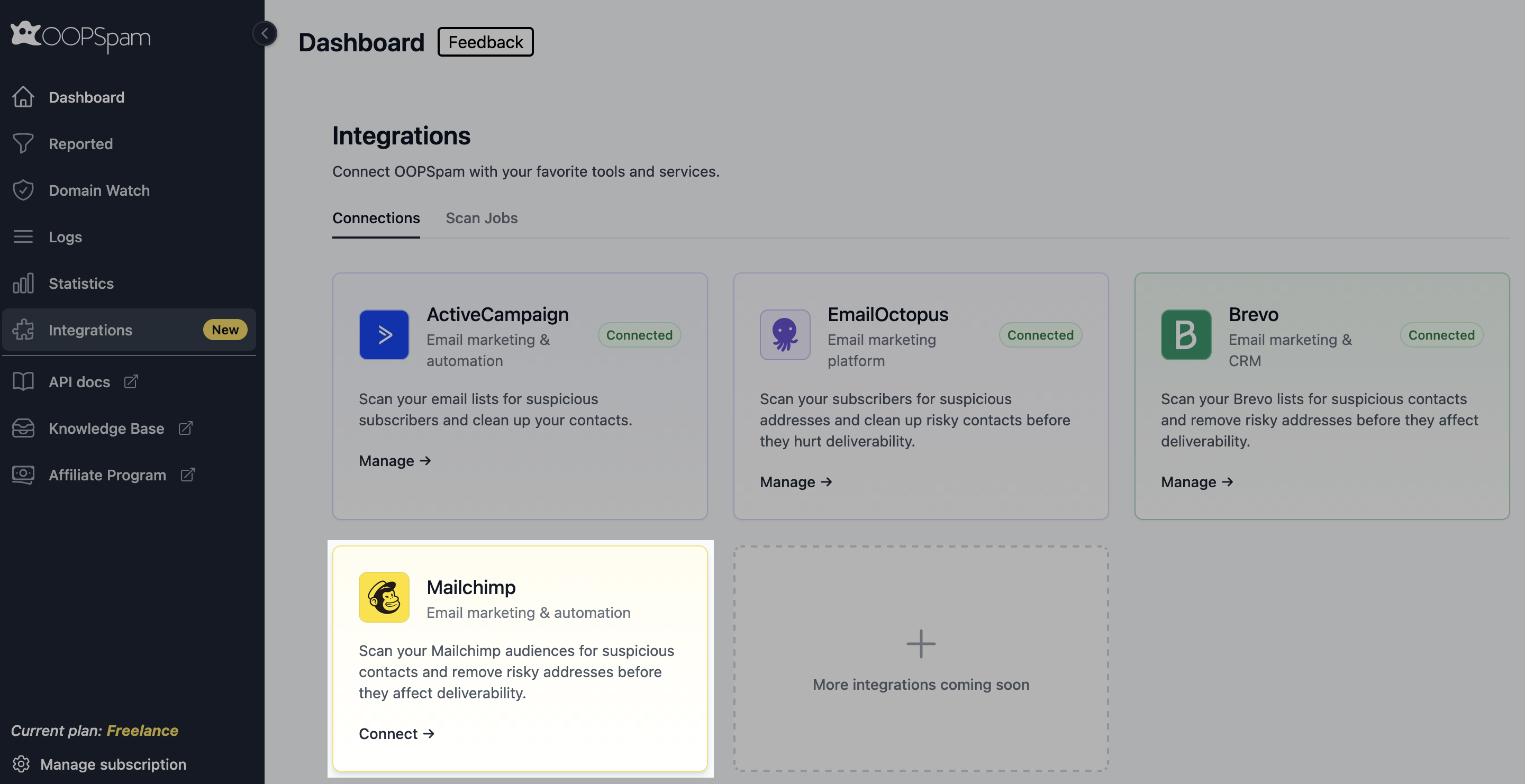
Task: Click the ActiveCampaign card title
Action: click(497, 314)
